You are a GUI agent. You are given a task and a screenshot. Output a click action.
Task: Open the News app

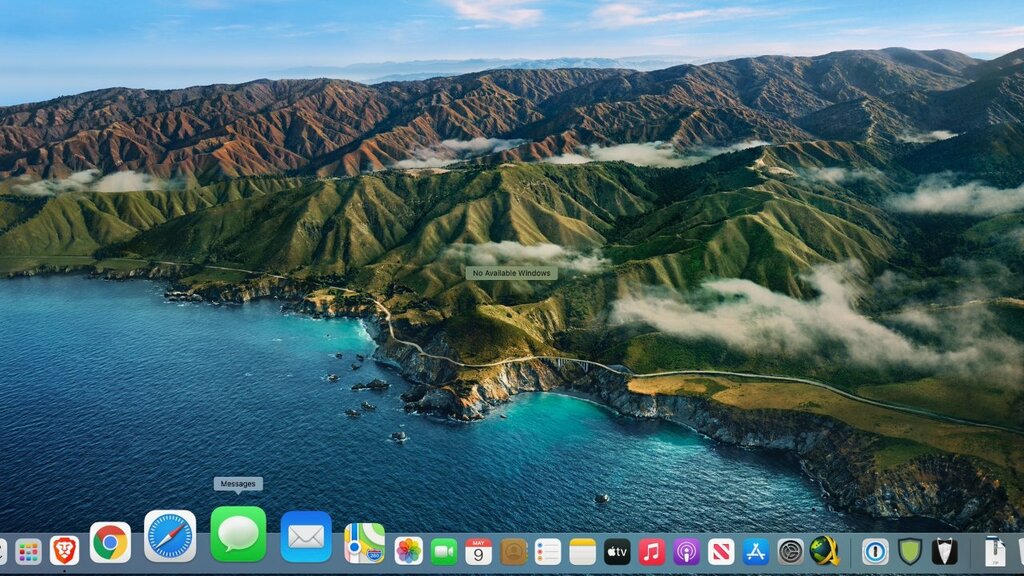[x=721, y=551]
